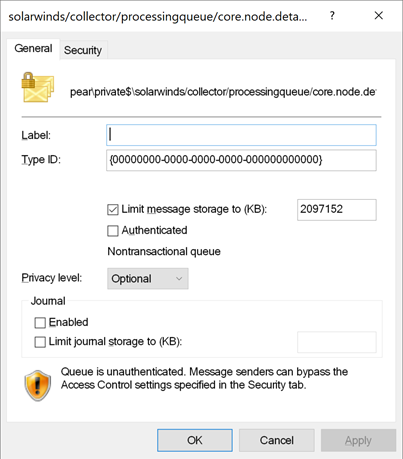Image resolution: width=403 pixels, height=459 pixels.
Task: Select the General tab
Action: [33, 49]
